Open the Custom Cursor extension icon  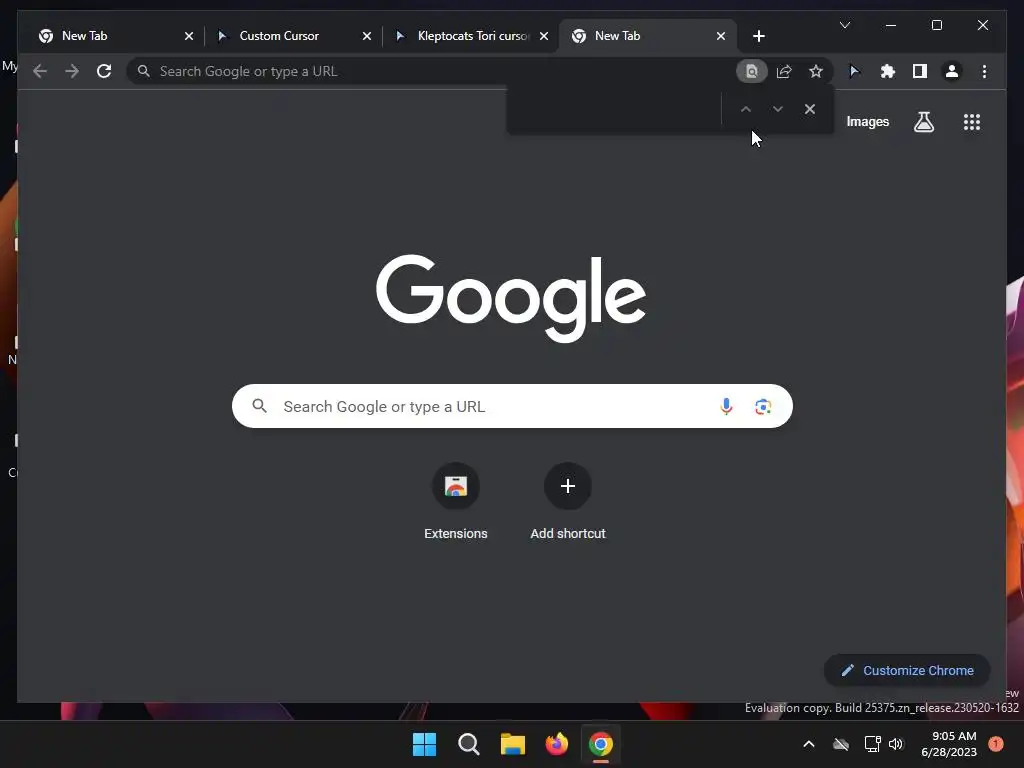point(854,71)
